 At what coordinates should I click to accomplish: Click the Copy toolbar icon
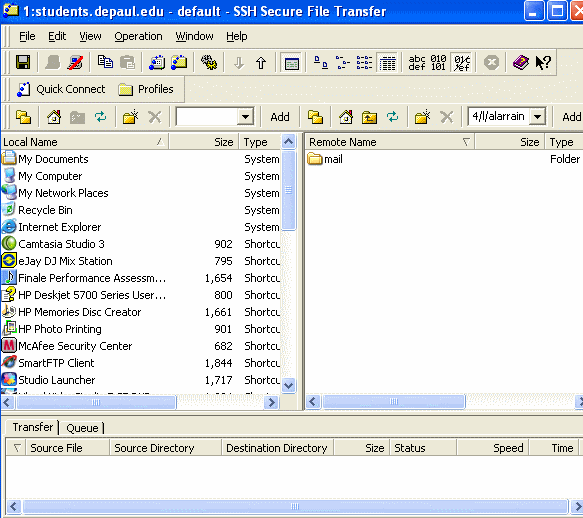pos(105,62)
